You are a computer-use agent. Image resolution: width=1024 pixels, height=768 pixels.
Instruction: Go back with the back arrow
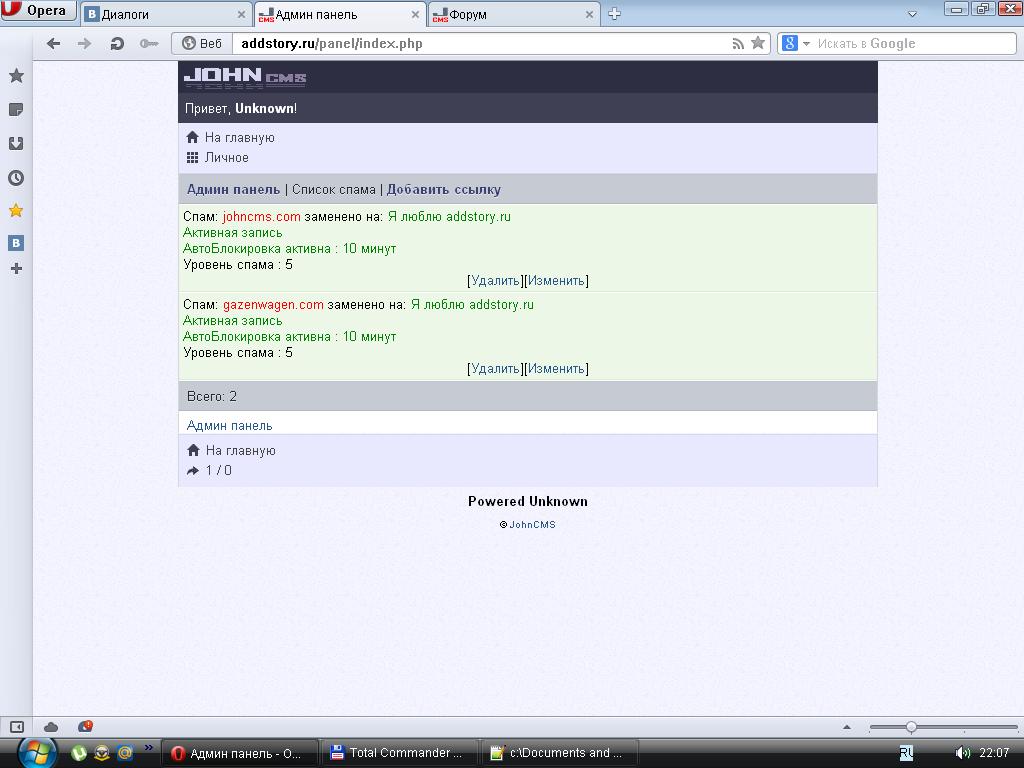click(54, 44)
